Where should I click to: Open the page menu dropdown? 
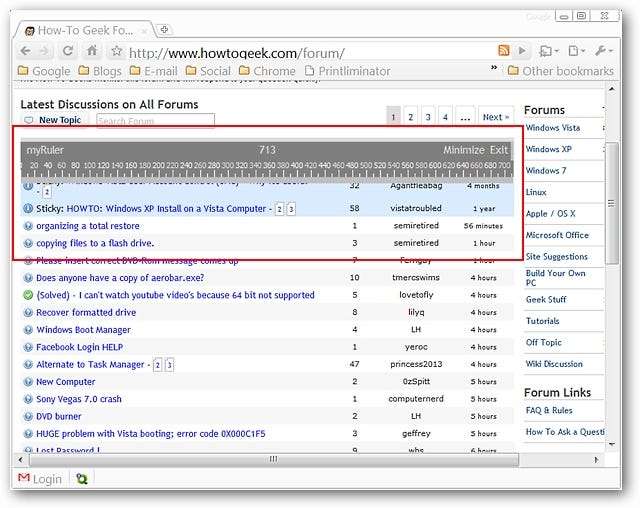pos(576,51)
